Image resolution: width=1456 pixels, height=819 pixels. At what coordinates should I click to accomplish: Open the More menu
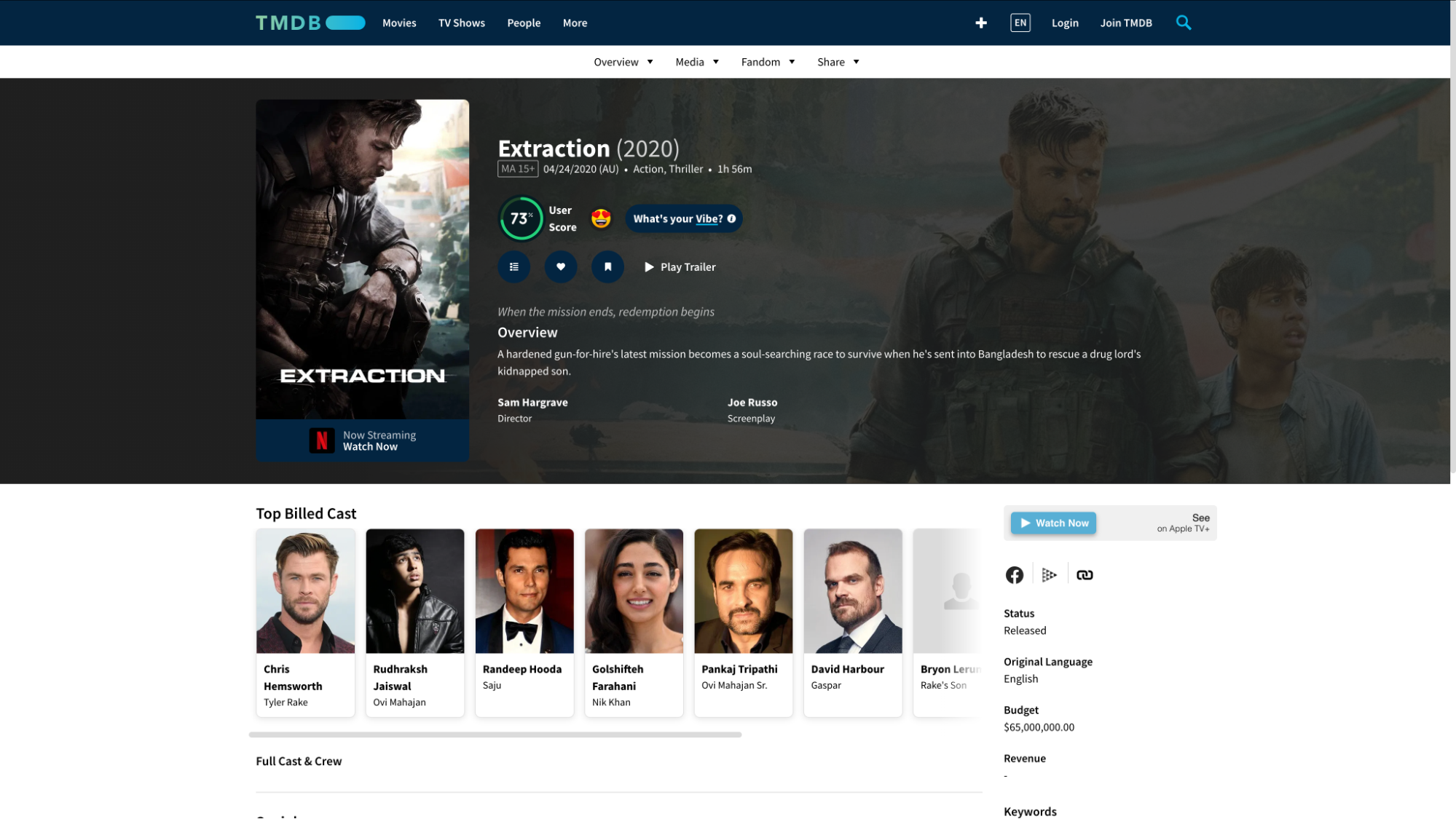(x=575, y=23)
